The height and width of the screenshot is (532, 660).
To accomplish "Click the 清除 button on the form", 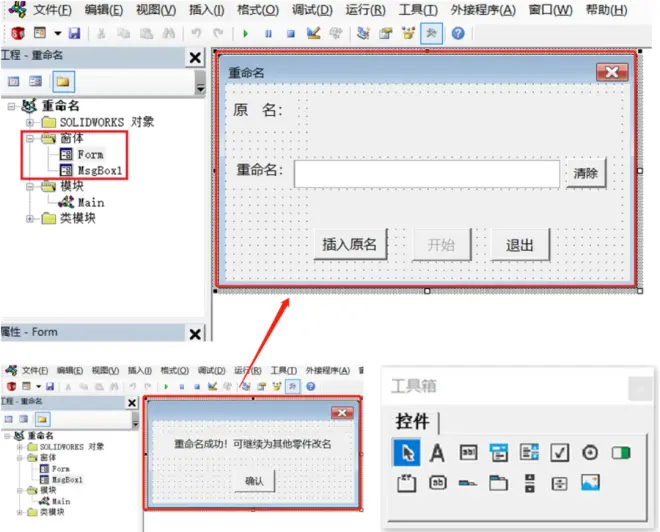I will pyautogui.click(x=585, y=173).
